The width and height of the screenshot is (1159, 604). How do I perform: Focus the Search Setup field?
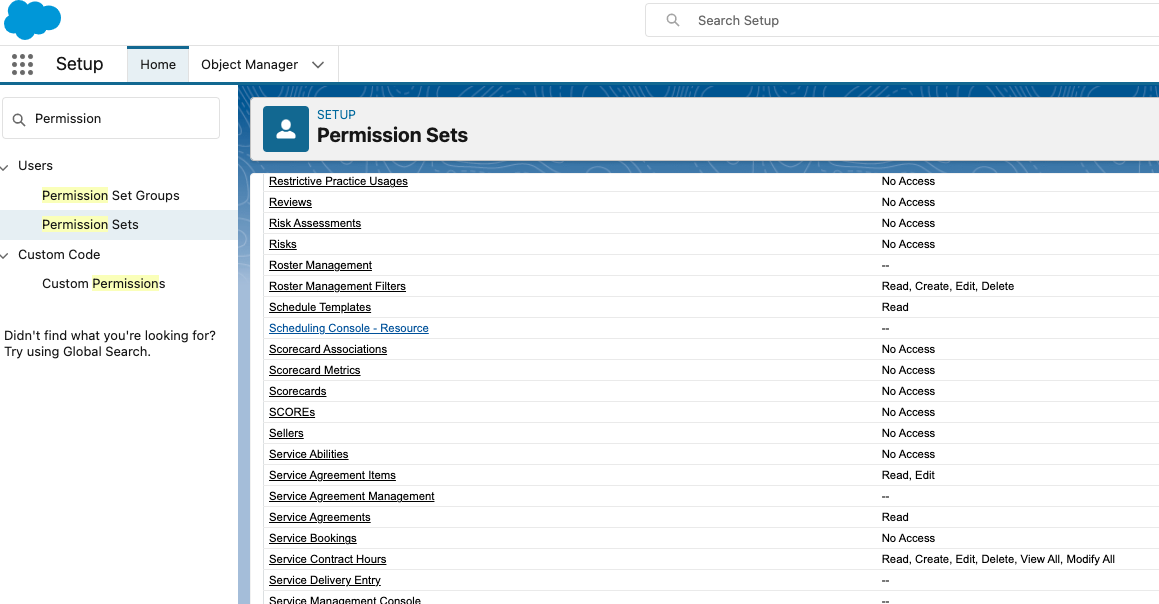(x=902, y=20)
